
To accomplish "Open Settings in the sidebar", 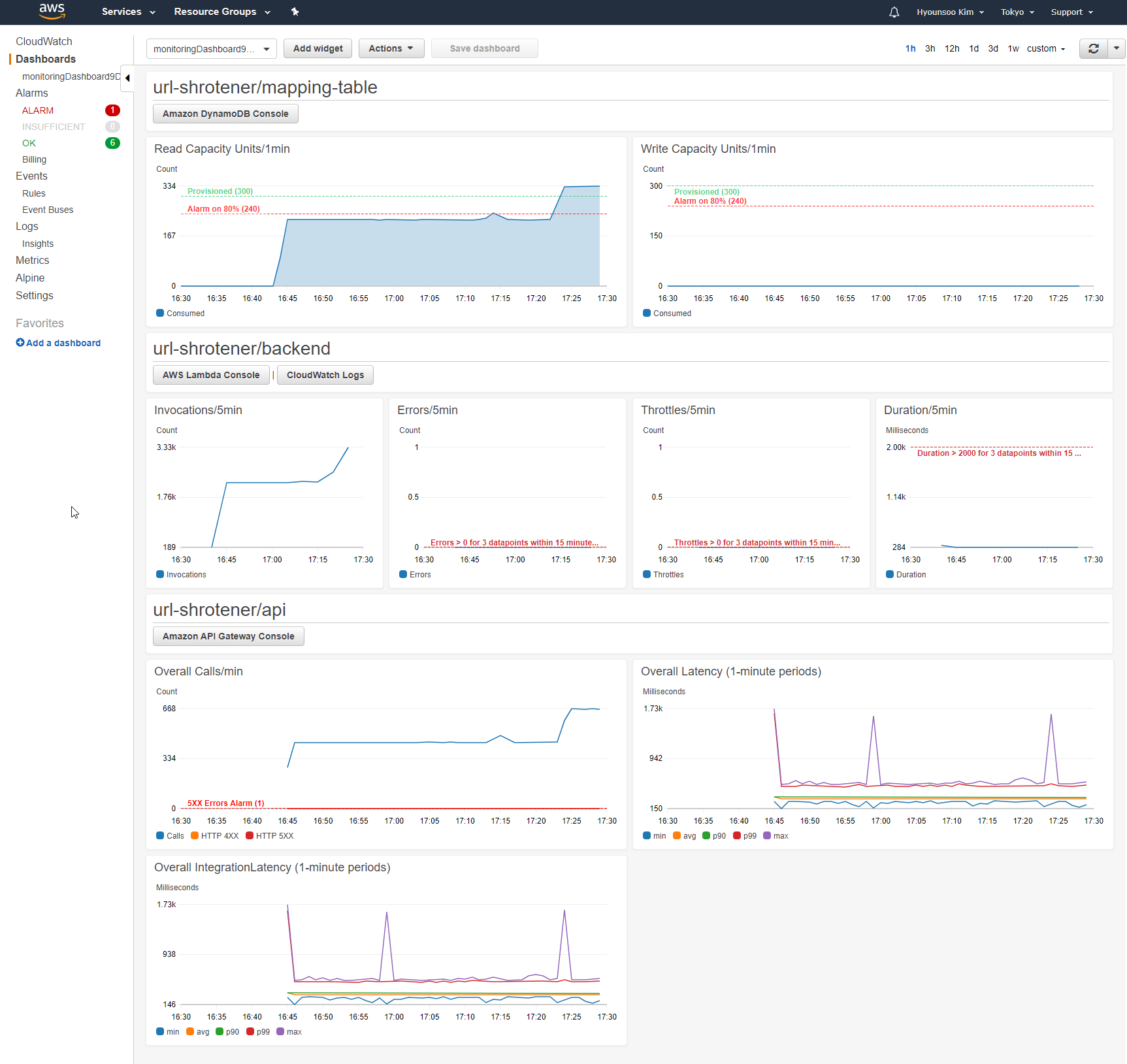I will (x=34, y=295).
